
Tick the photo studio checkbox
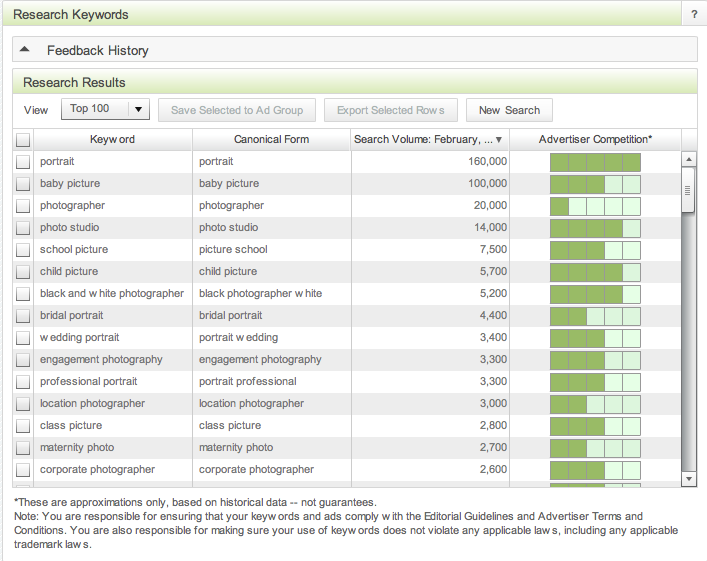23,228
